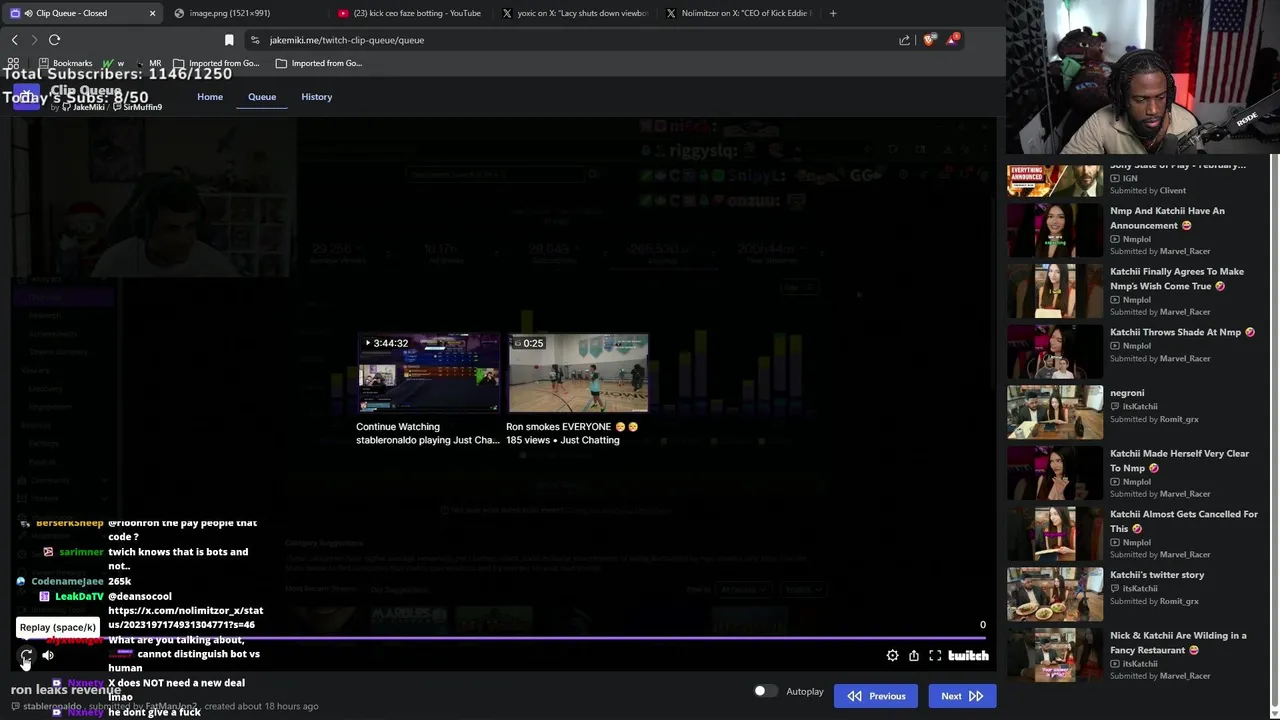Screen dimensions: 1280x720
Task: Close the Clip Queue browser tab
Action: click(152, 13)
